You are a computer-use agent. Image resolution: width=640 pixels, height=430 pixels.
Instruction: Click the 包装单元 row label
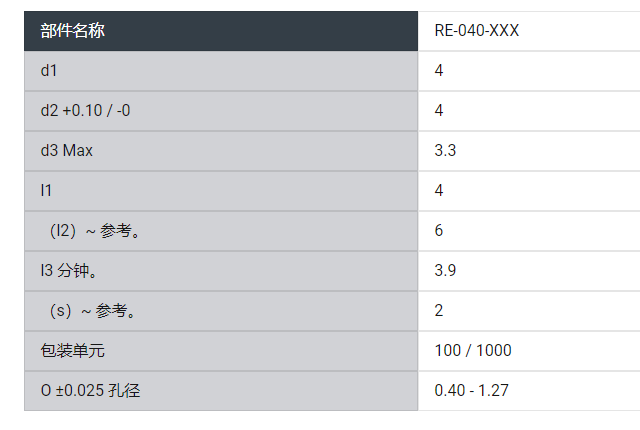[73, 351]
